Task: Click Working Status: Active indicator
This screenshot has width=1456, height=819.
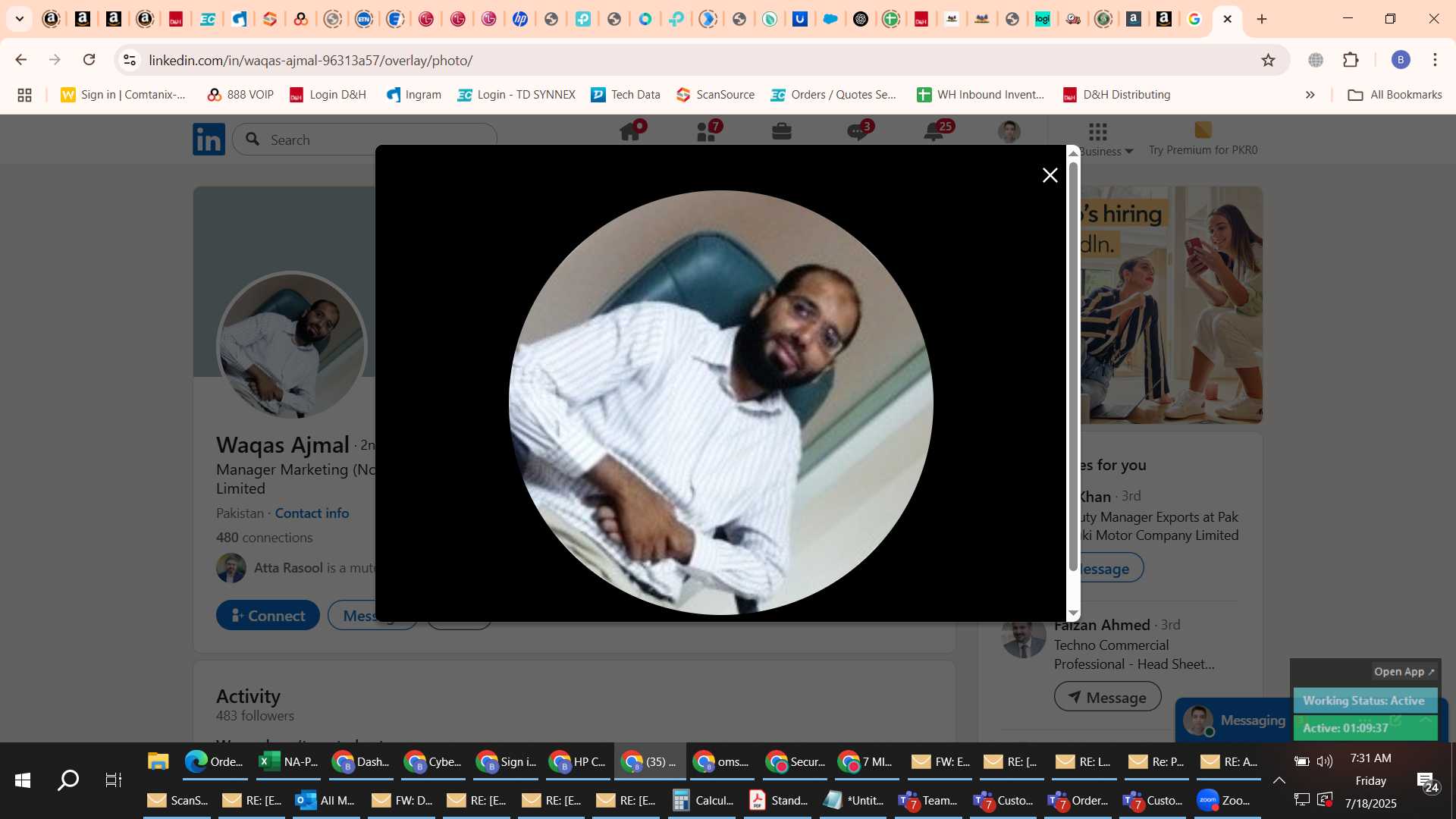Action: point(1363,701)
